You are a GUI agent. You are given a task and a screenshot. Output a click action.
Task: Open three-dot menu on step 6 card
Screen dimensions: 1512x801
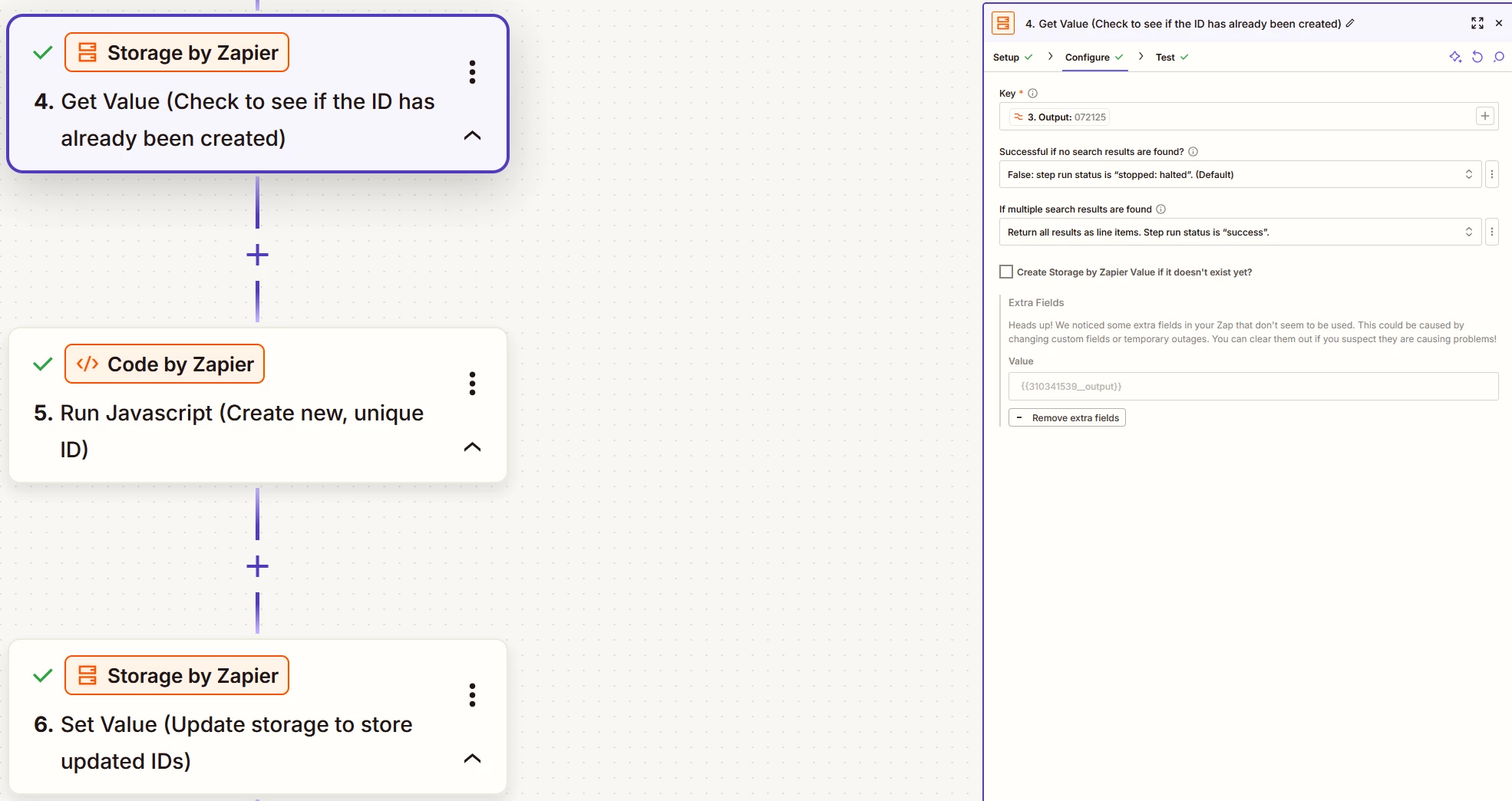pyautogui.click(x=472, y=695)
